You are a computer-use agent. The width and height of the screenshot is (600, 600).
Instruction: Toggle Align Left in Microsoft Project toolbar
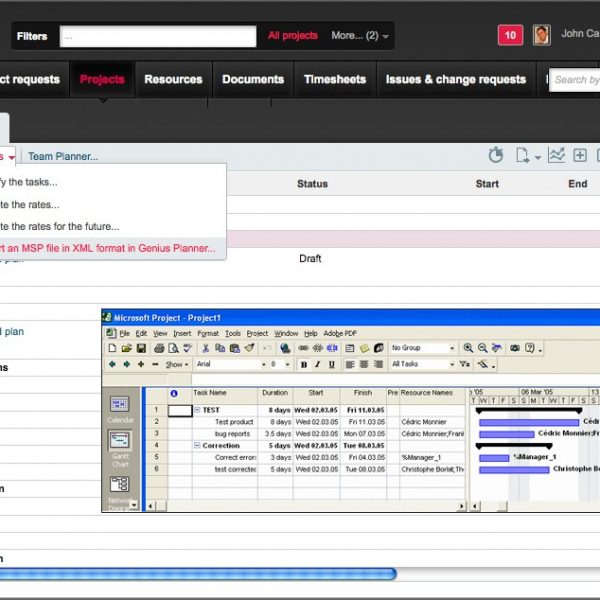tap(350, 364)
